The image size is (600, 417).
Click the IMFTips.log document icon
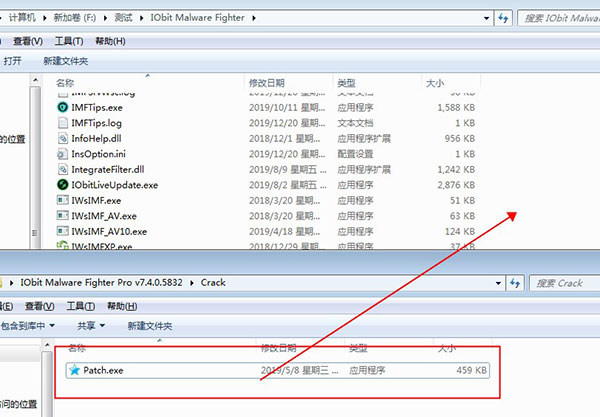click(x=62, y=123)
